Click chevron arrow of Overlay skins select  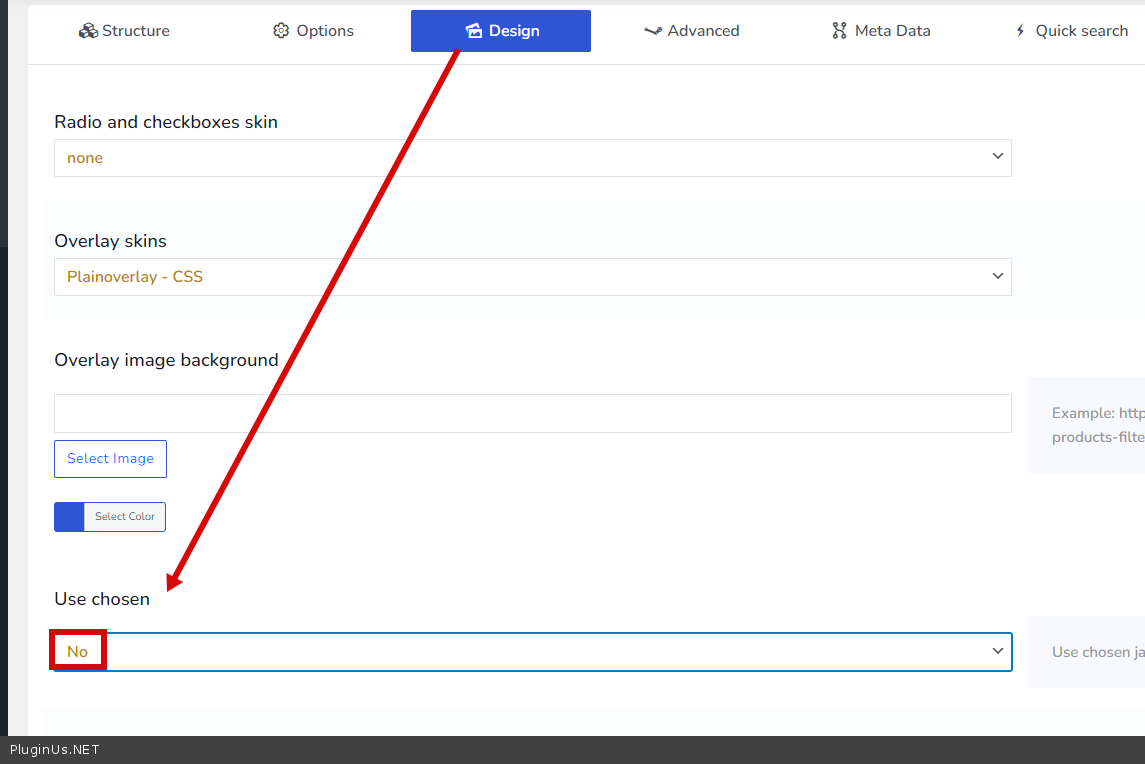997,276
